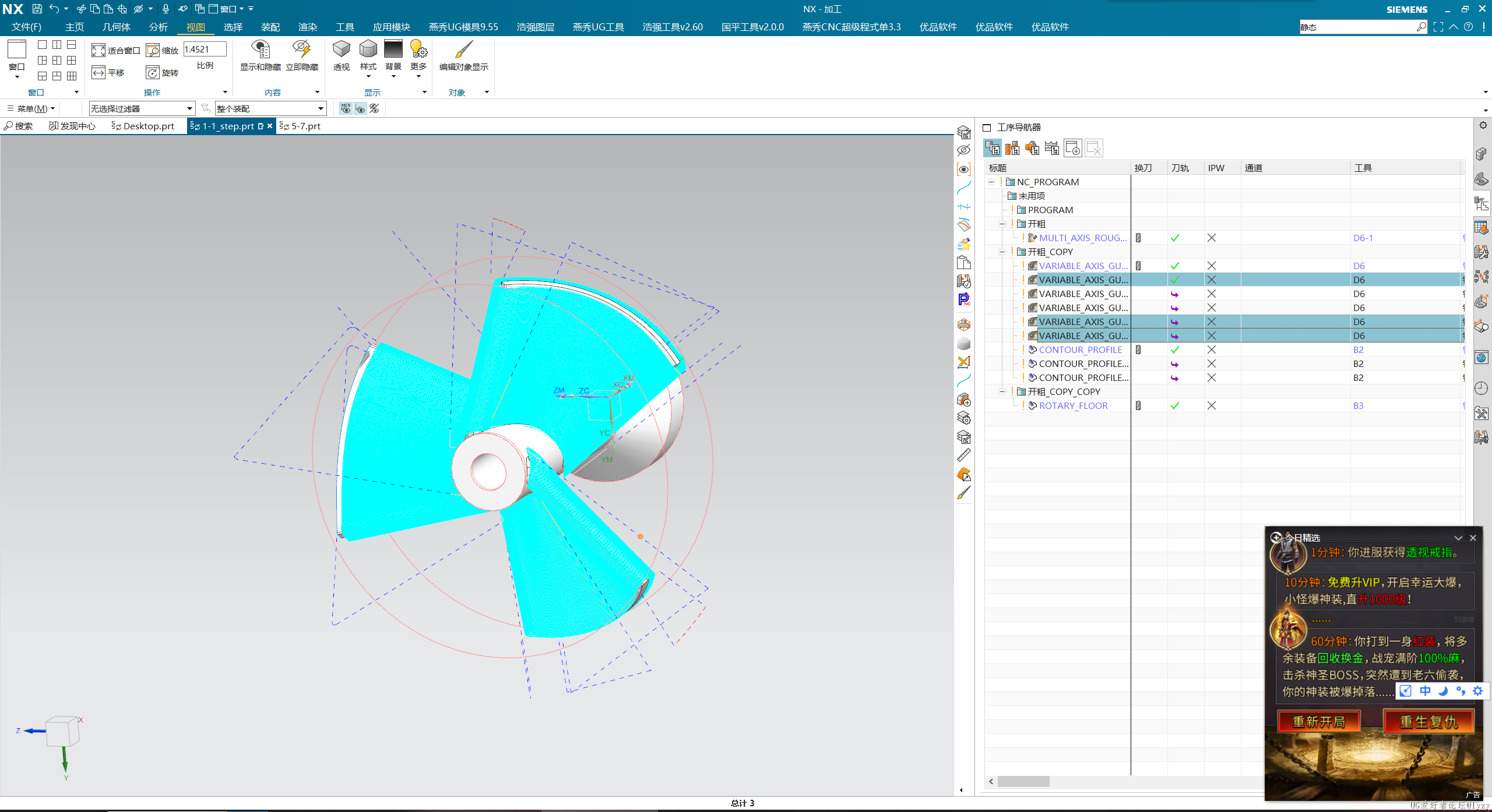This screenshot has width=1492, height=812.
Task: Click the 比例 scale value input field
Action: pyautogui.click(x=205, y=50)
